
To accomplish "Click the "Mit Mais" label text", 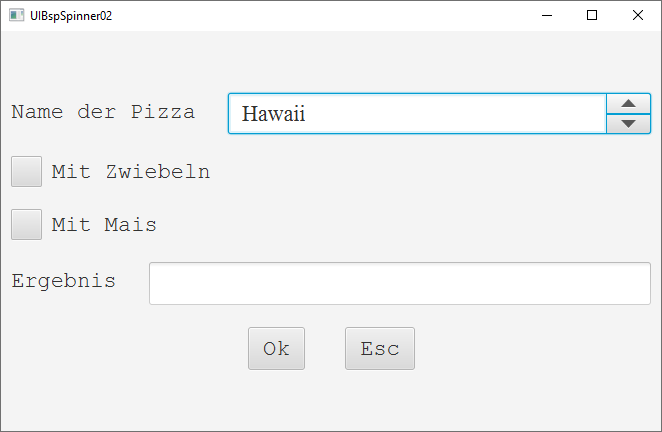I will coord(104,225).
